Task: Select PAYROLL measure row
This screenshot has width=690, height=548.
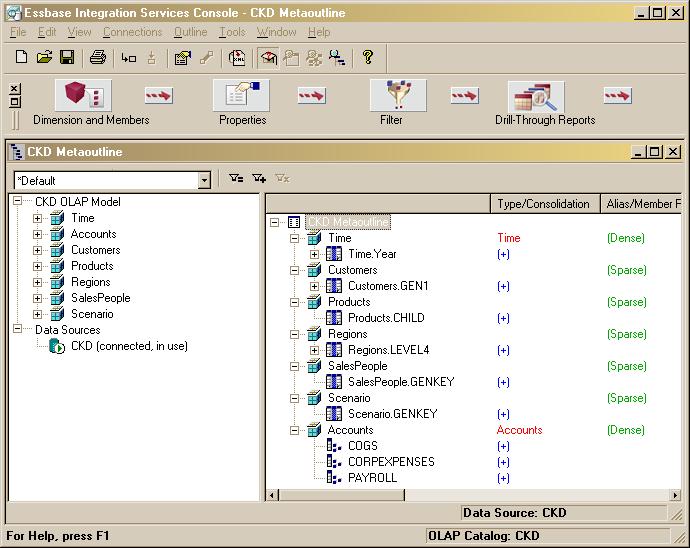Action: coord(372,478)
